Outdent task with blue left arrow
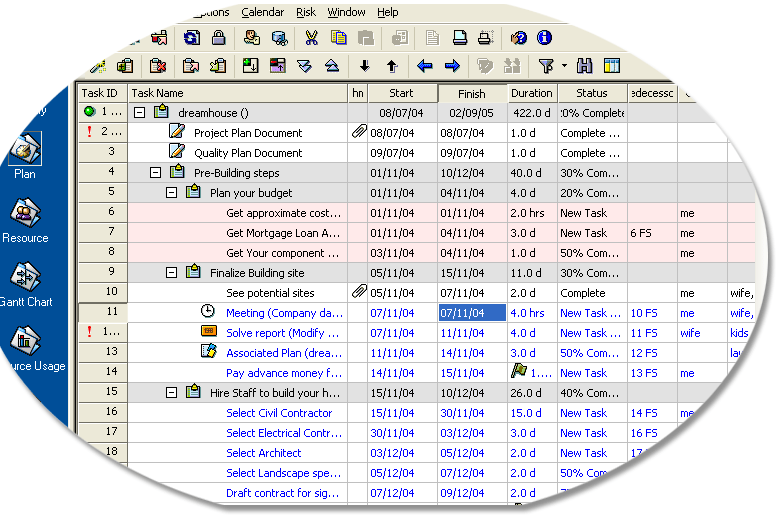Image resolution: width=777 pixels, height=529 pixels. (424, 67)
